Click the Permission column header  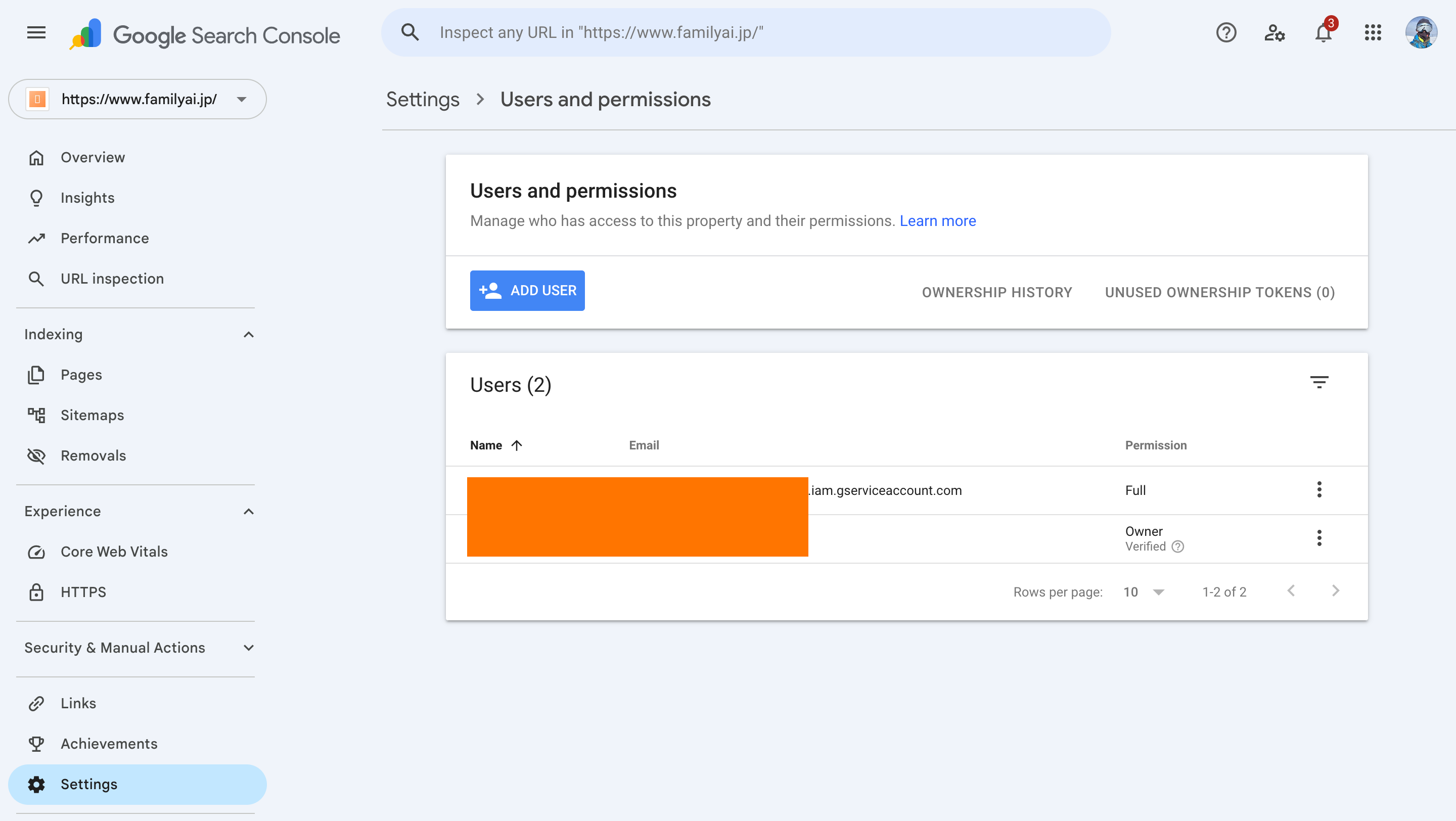pos(1156,446)
